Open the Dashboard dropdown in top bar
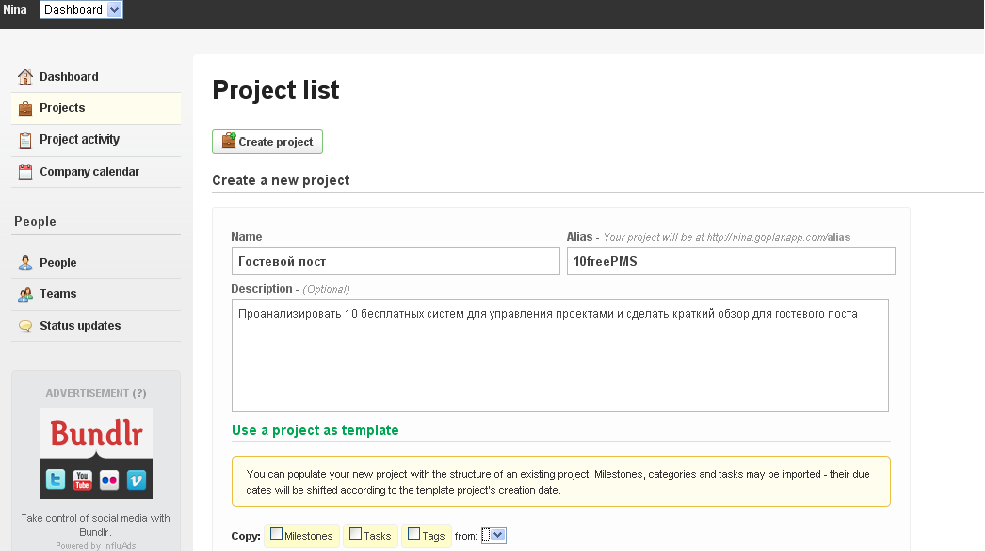The width and height of the screenshot is (985, 551). click(x=81, y=10)
